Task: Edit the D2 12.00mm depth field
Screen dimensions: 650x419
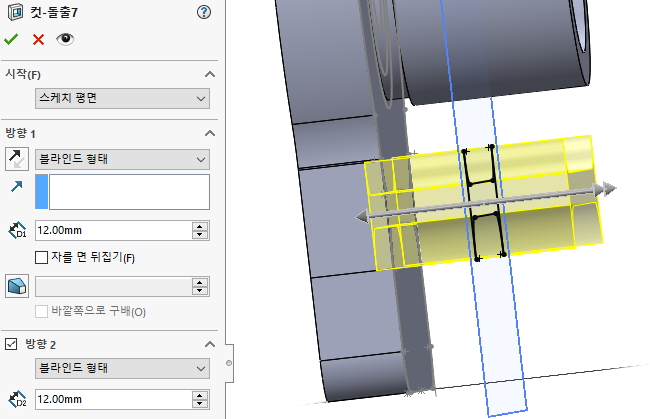Action: click(x=114, y=400)
